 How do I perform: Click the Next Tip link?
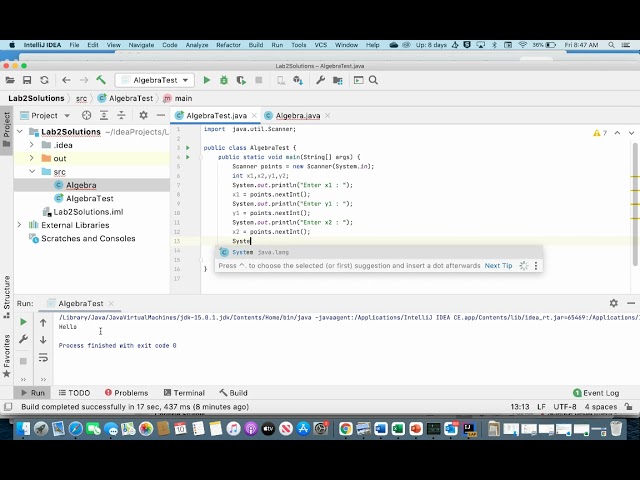498,266
